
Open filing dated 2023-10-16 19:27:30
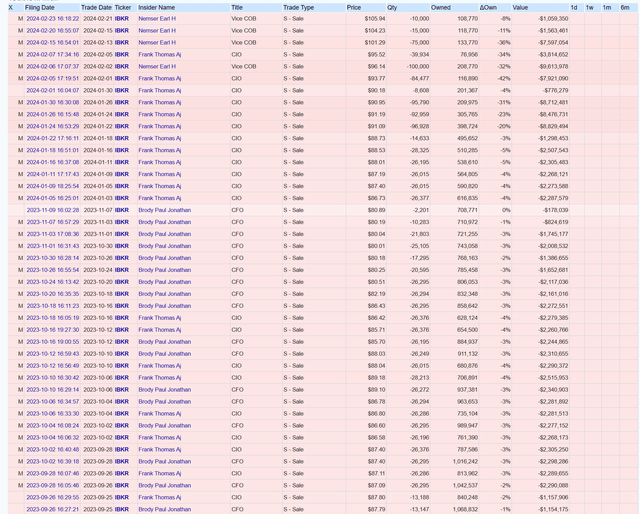(x=53, y=330)
